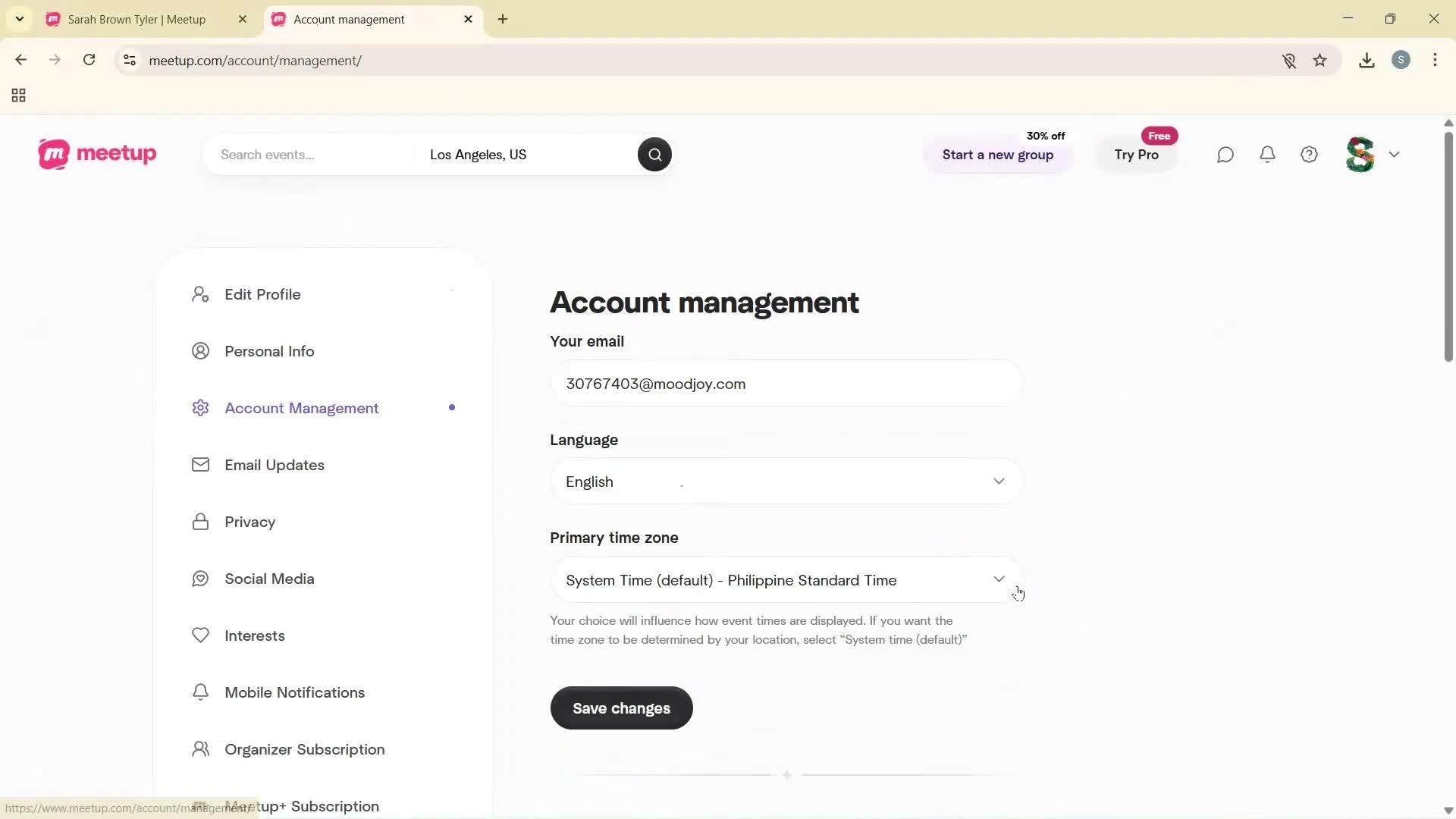Viewport: 1456px width, 819px height.
Task: Click the Privacy lock icon
Action: [x=199, y=521]
